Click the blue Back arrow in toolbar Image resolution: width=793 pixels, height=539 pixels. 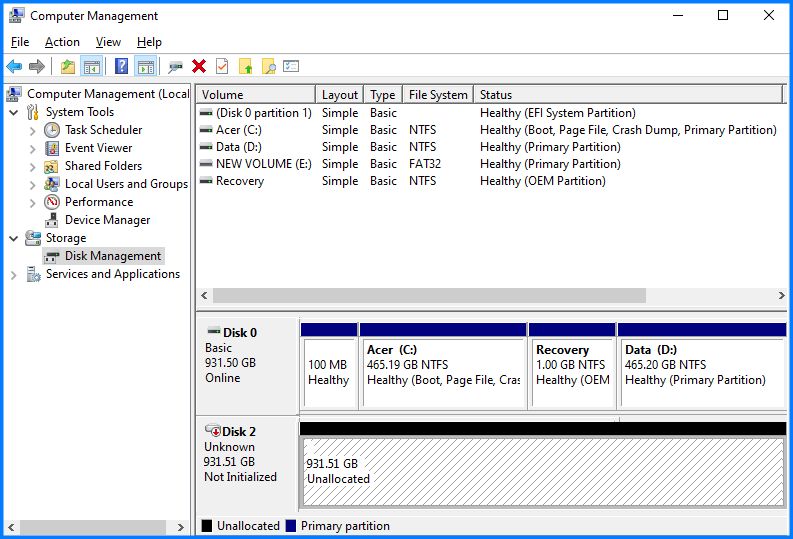click(x=14, y=67)
